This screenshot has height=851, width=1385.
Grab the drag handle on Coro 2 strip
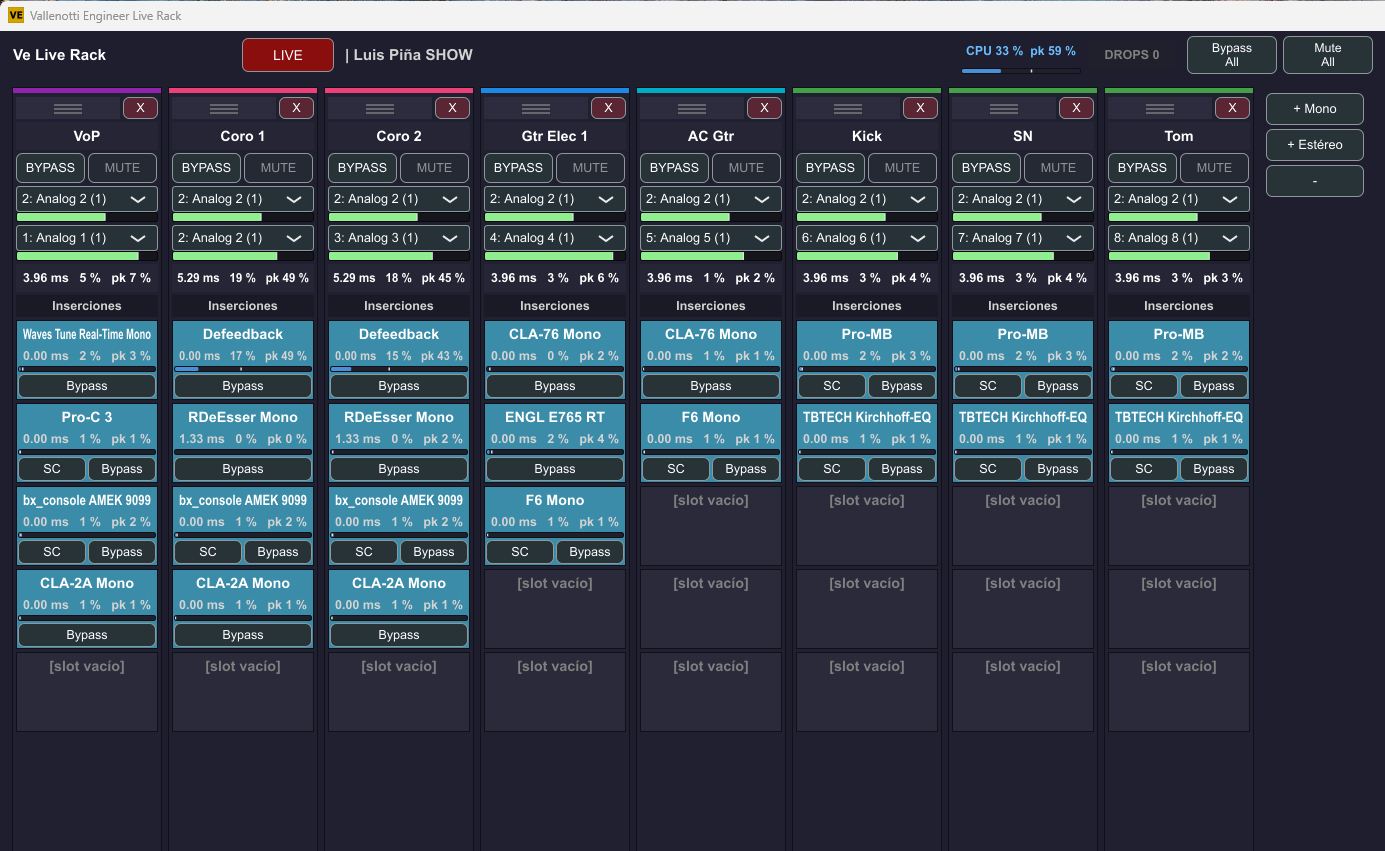(380, 108)
